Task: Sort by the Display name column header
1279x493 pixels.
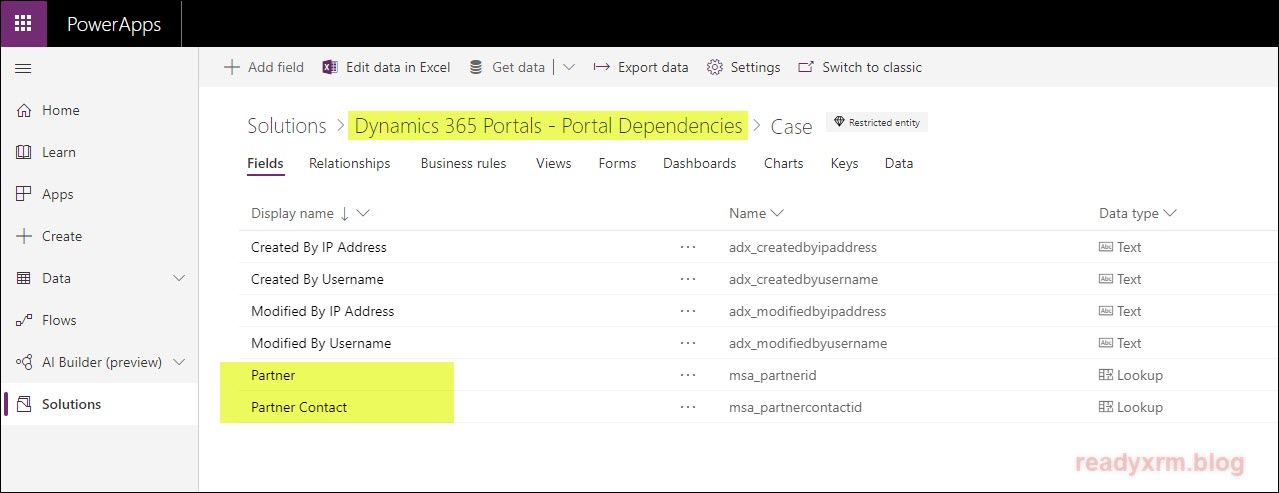Action: point(292,213)
